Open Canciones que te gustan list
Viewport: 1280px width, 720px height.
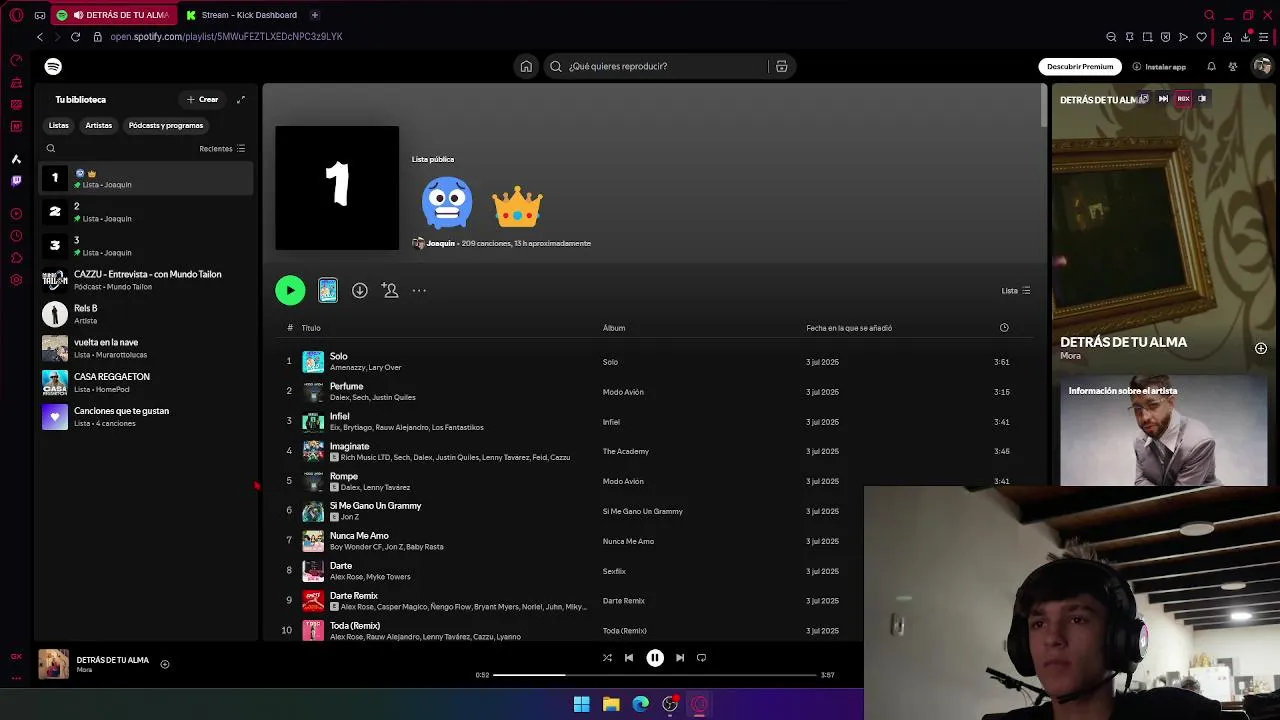point(146,416)
